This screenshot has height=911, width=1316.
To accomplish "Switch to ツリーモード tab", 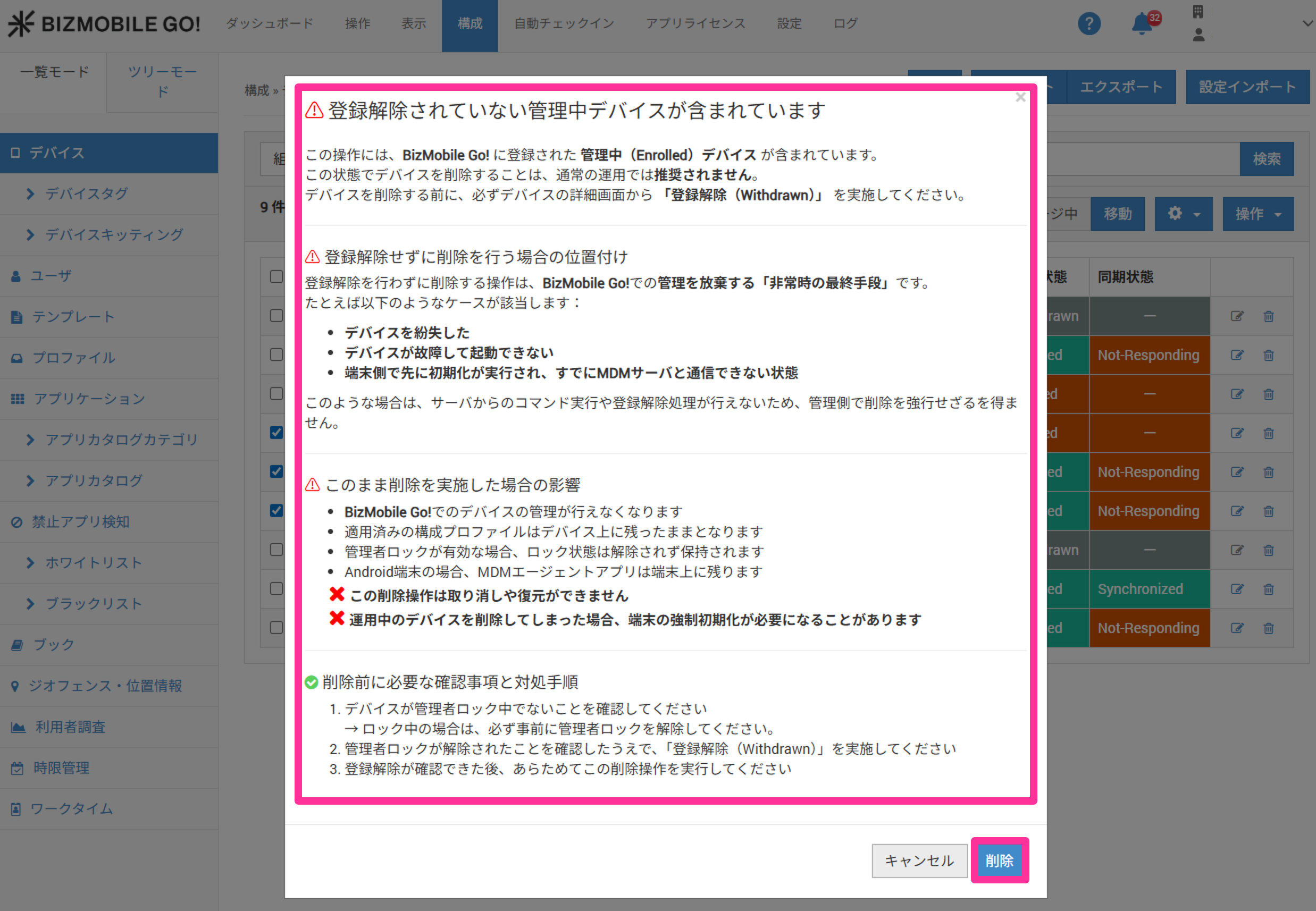I will coord(163,81).
